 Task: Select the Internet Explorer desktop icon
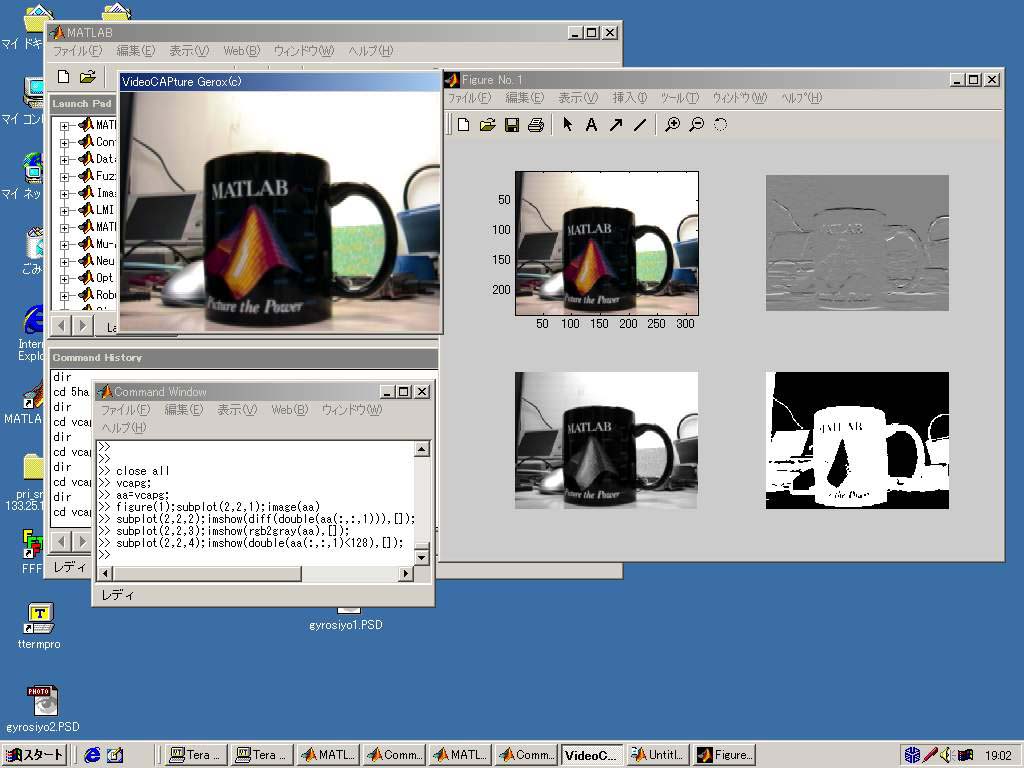(31, 333)
